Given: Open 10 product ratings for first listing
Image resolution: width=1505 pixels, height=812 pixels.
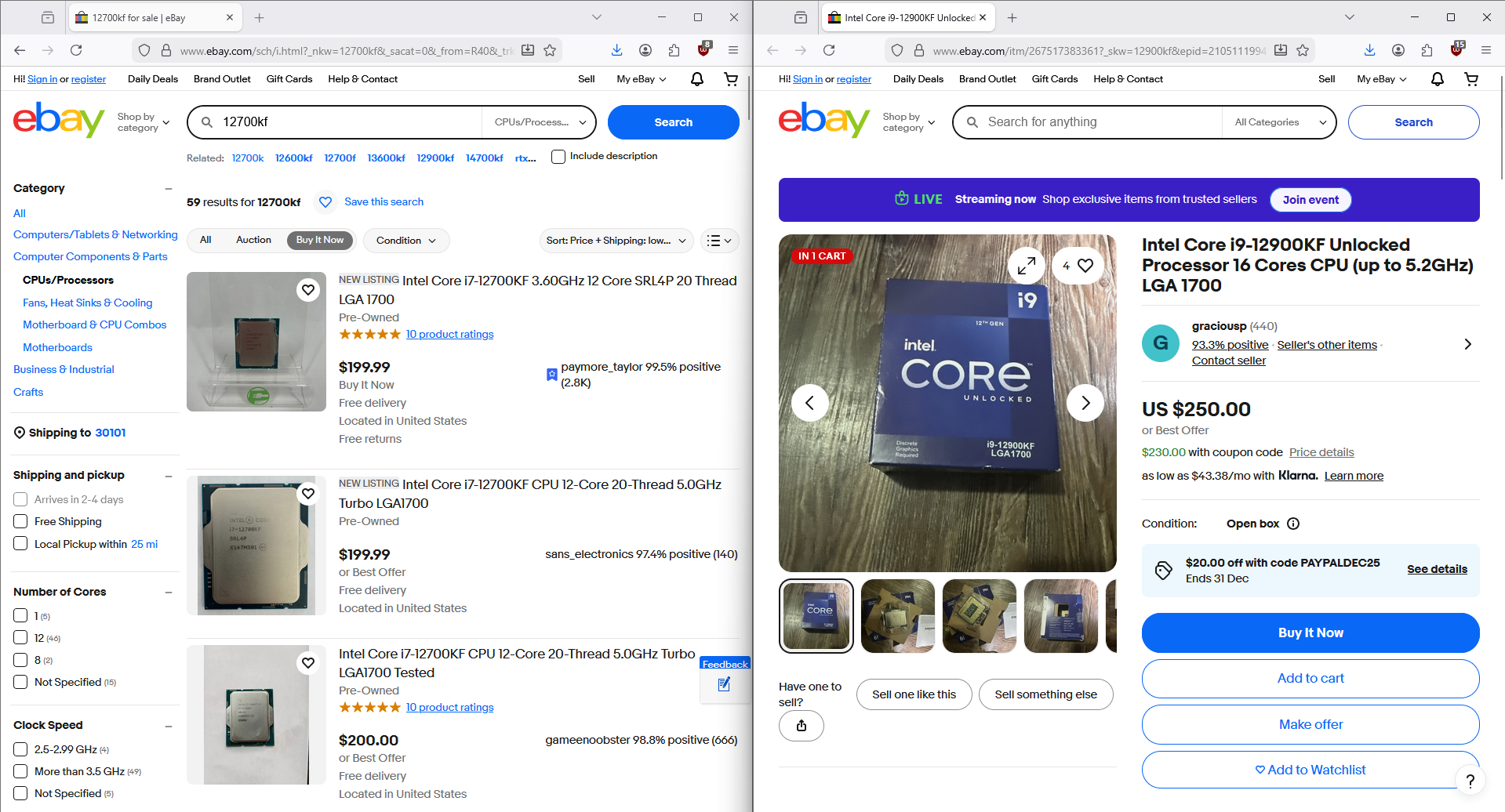Looking at the screenshot, I should [449, 335].
